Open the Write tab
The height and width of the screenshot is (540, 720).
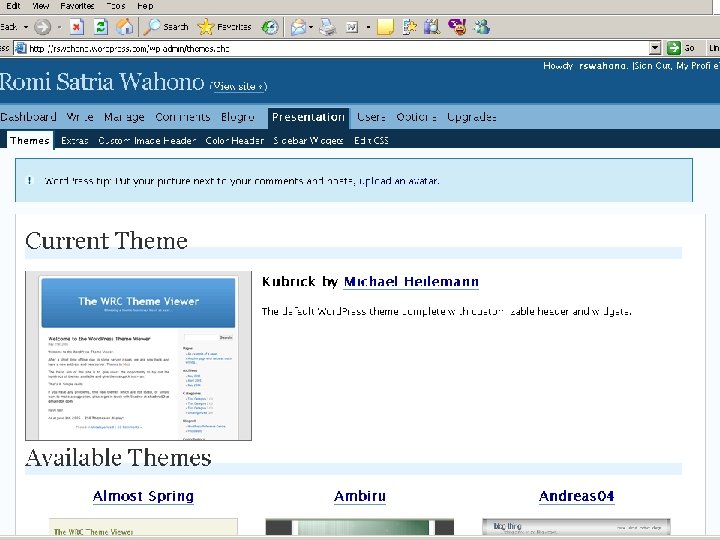[80, 117]
